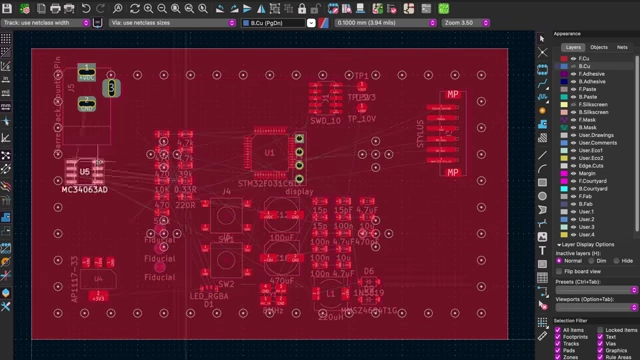Open Track width dropdown
This screenshot has width=640, height=360.
tap(45, 23)
